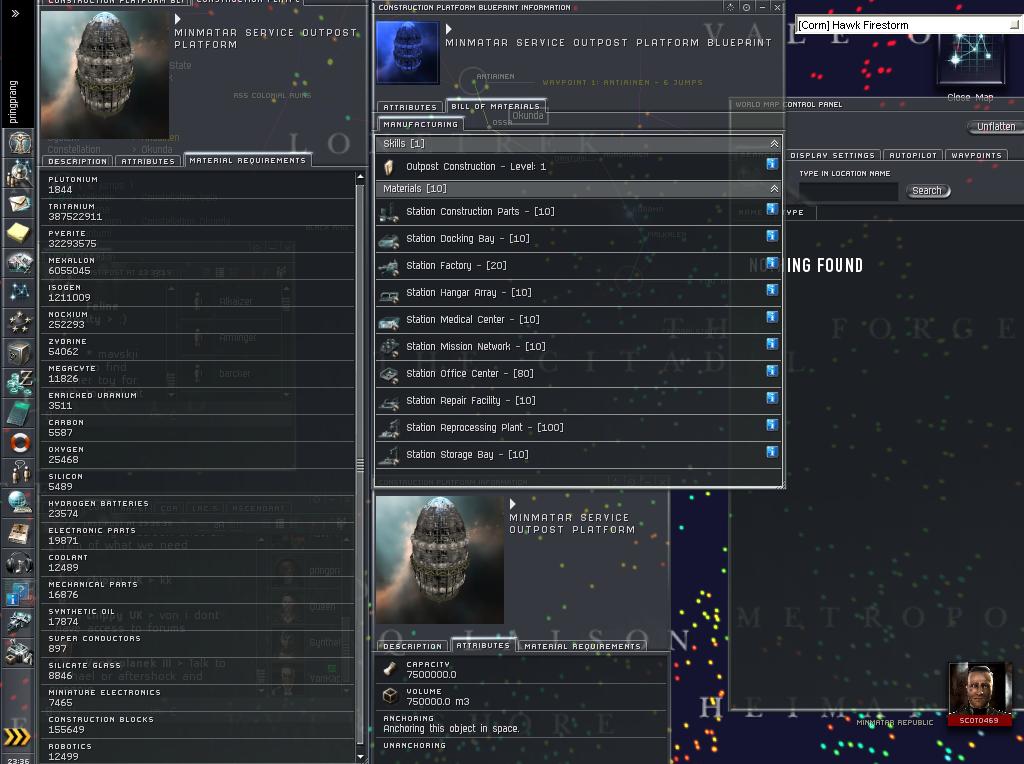Viewport: 1024px width, 764px height.
Task: Open the headphones jukebox sidebar icon
Action: [18, 562]
